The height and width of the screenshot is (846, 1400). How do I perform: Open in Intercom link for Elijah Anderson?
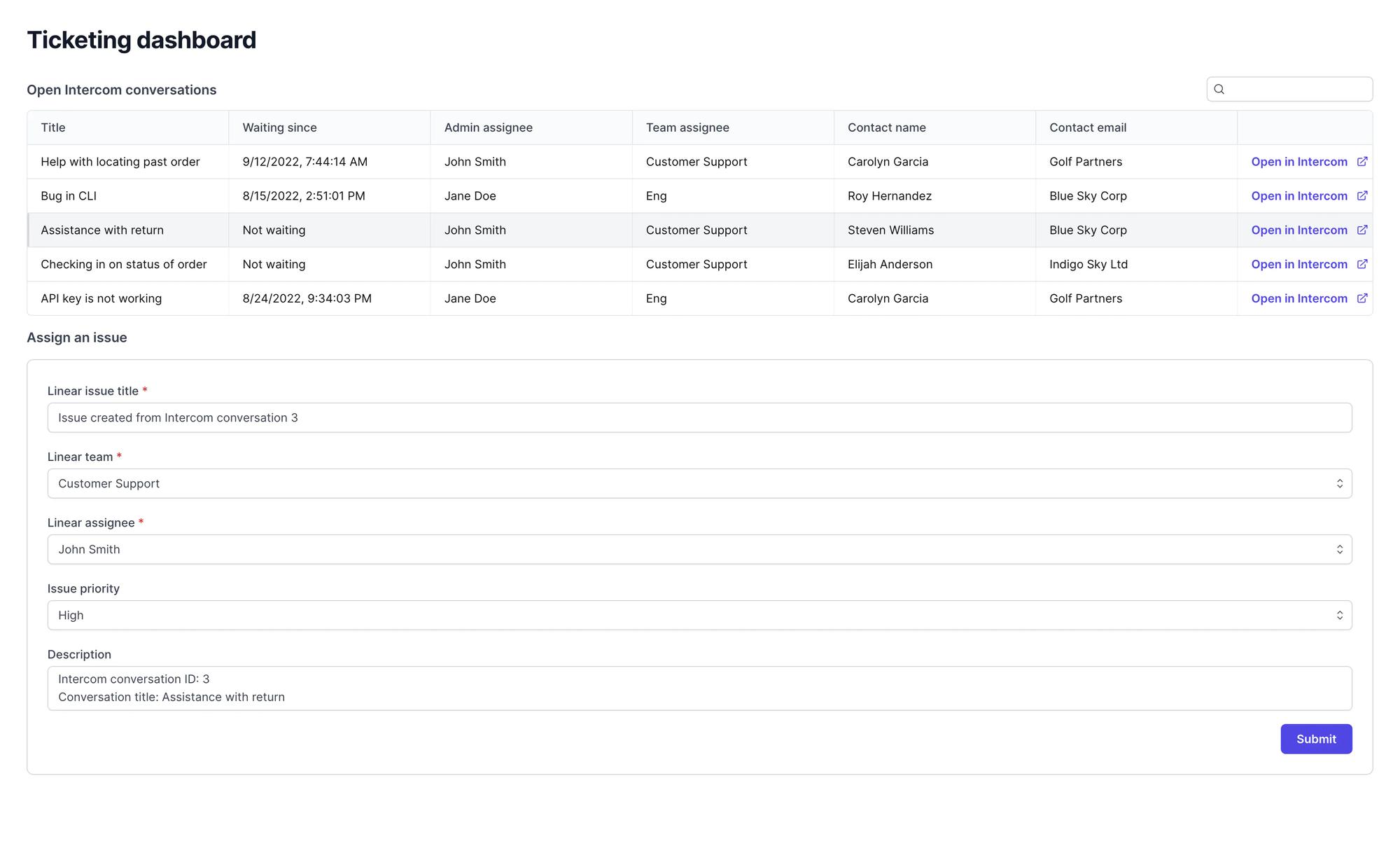tap(1299, 264)
